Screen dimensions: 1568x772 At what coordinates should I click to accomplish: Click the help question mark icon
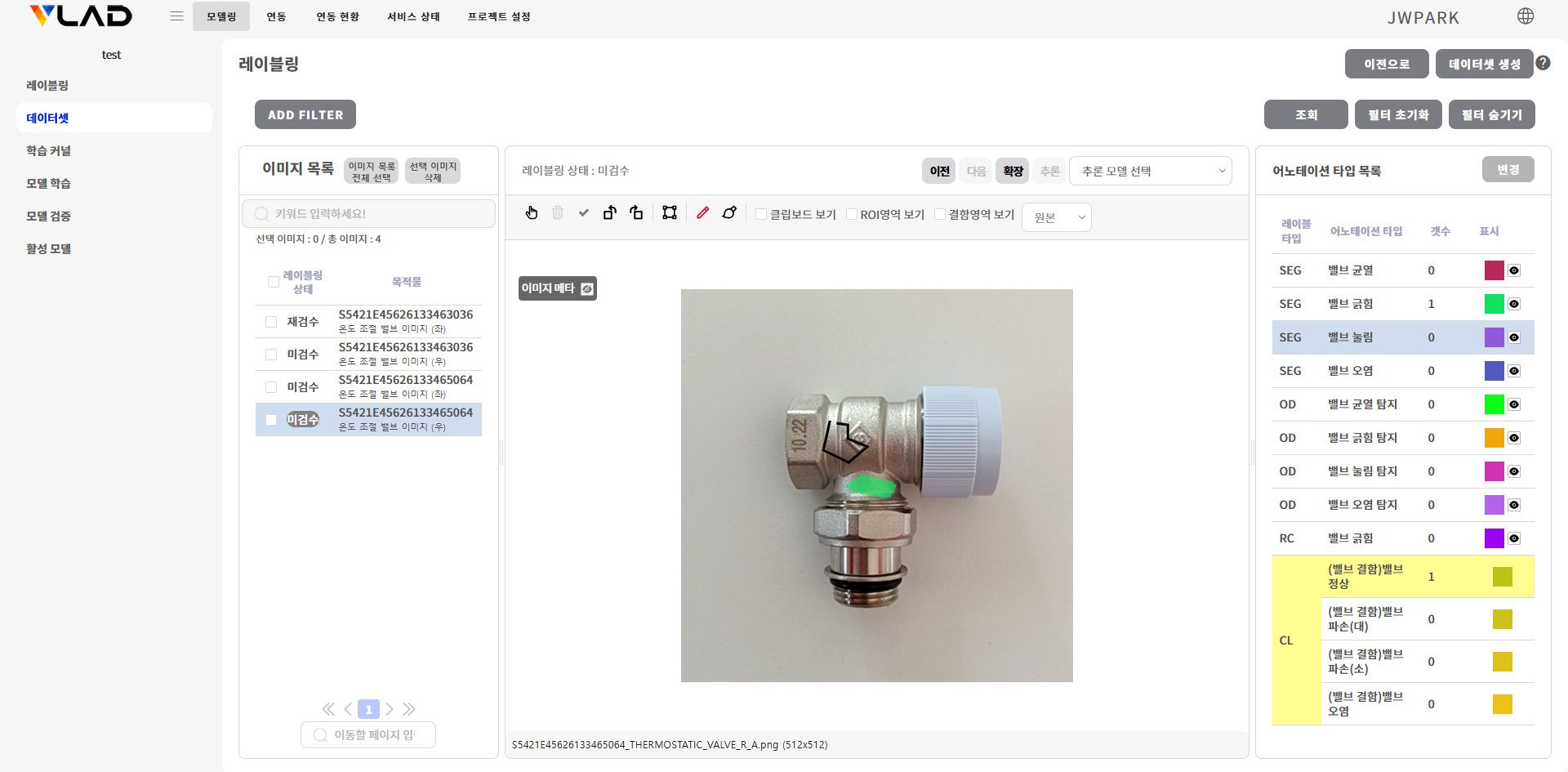coord(1543,63)
